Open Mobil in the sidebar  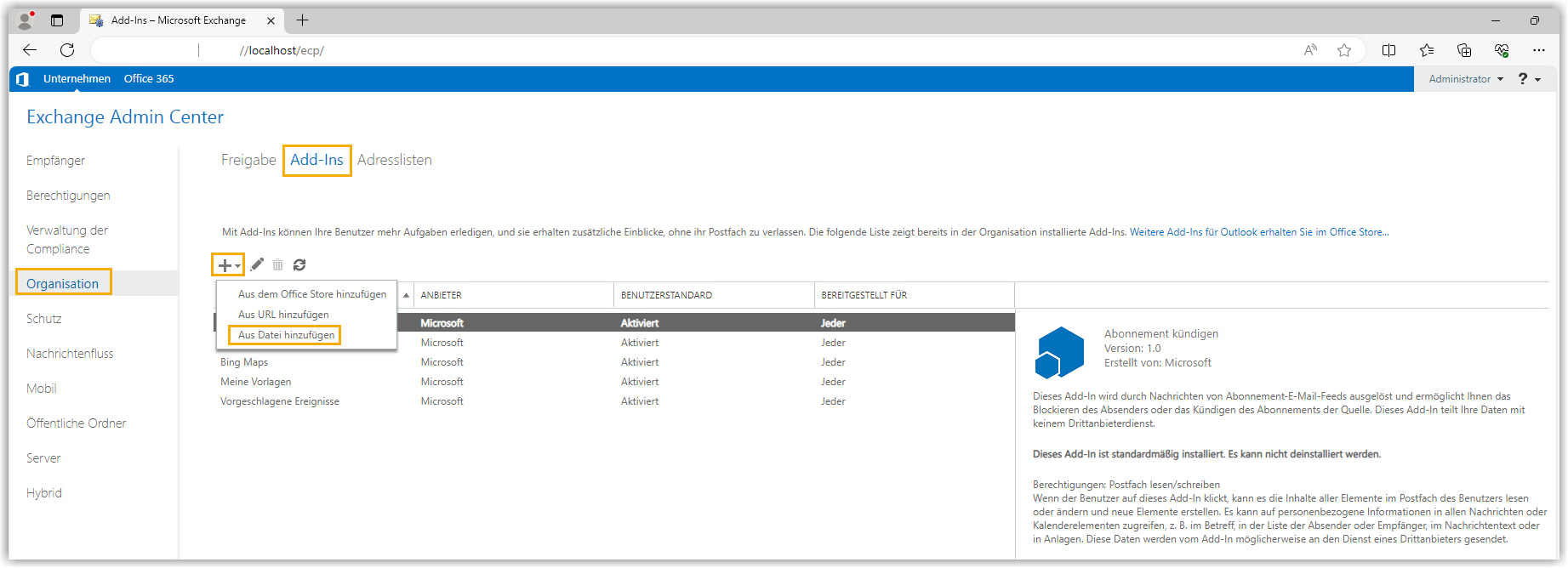tap(42, 389)
